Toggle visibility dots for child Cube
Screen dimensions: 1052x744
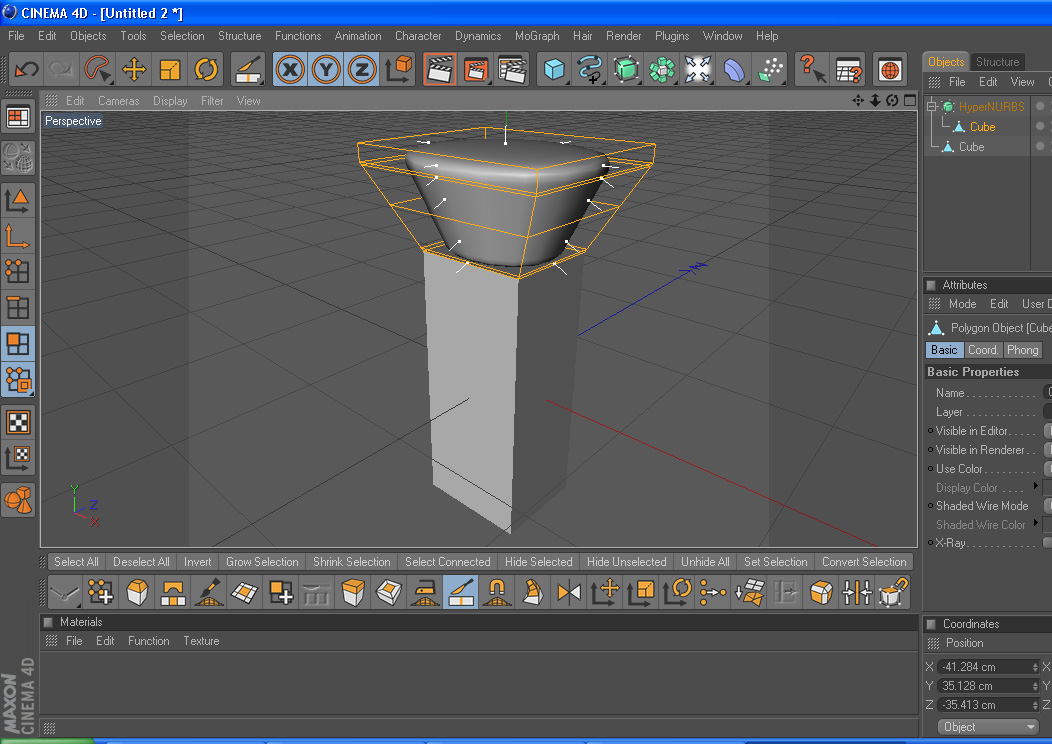coord(1040,126)
